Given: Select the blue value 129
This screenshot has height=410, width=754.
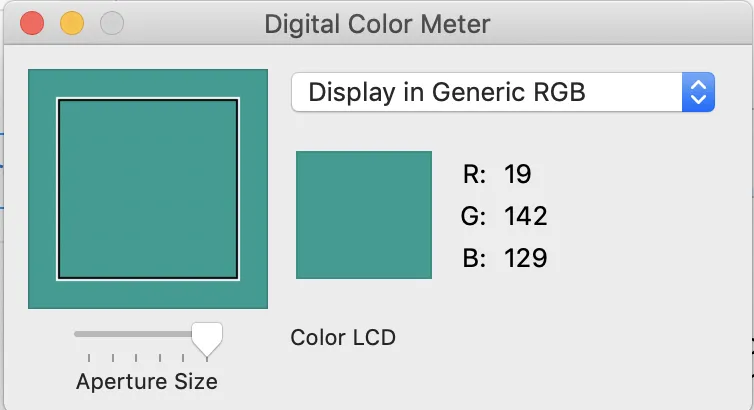Looking at the screenshot, I should 526,258.
